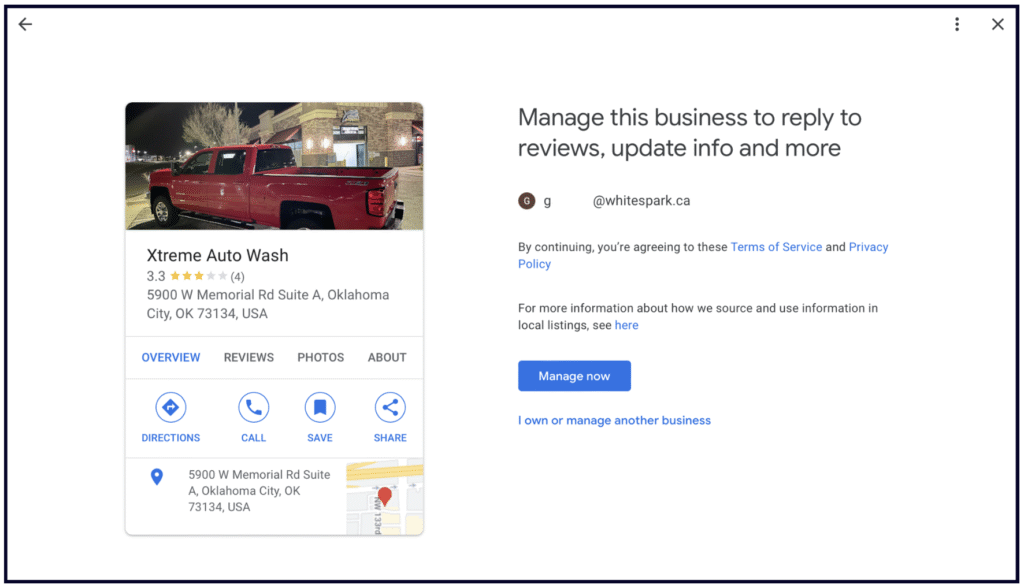Tap the Directions icon
The height and width of the screenshot is (588, 1024).
pyautogui.click(x=170, y=408)
